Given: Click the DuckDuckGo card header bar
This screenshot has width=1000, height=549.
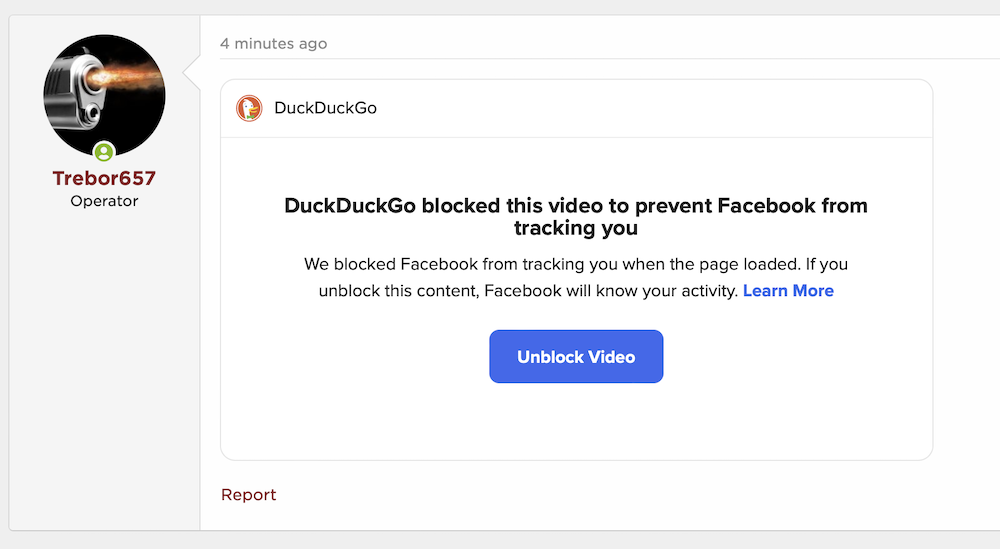Looking at the screenshot, I should tap(576, 108).
